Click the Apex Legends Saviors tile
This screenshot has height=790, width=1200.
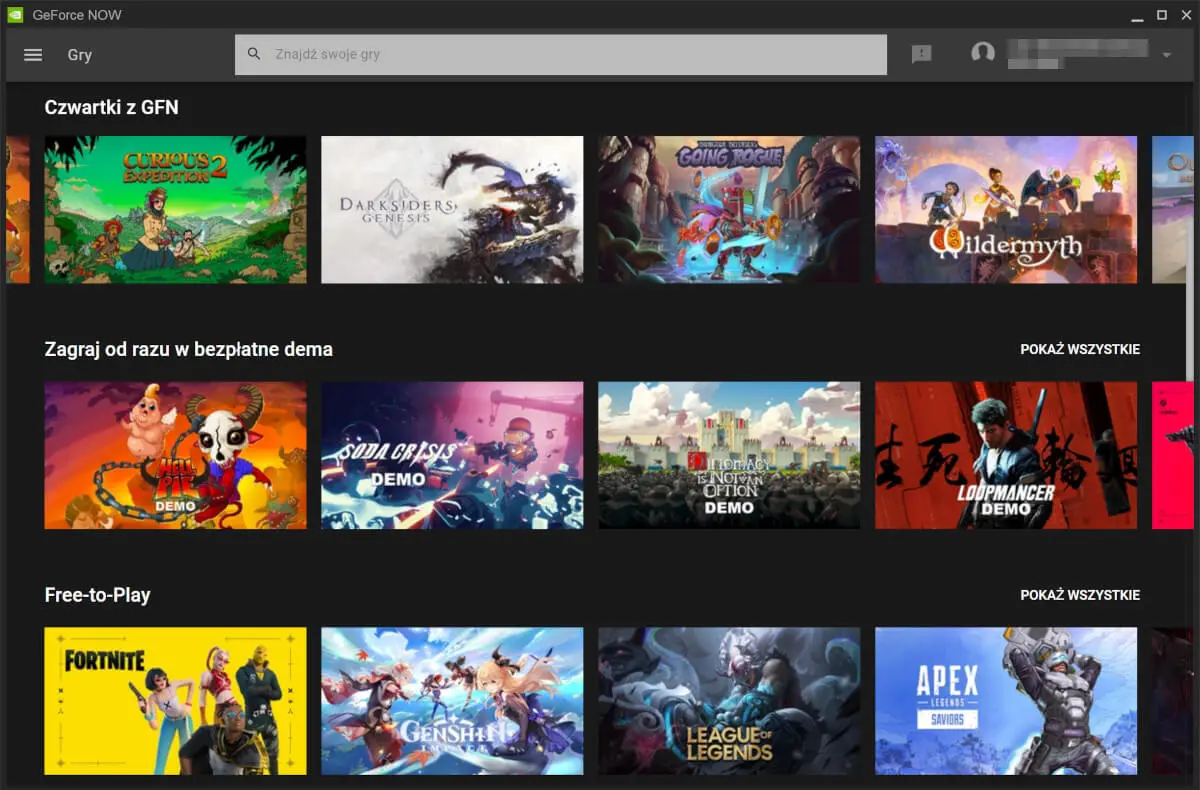[x=1006, y=701]
